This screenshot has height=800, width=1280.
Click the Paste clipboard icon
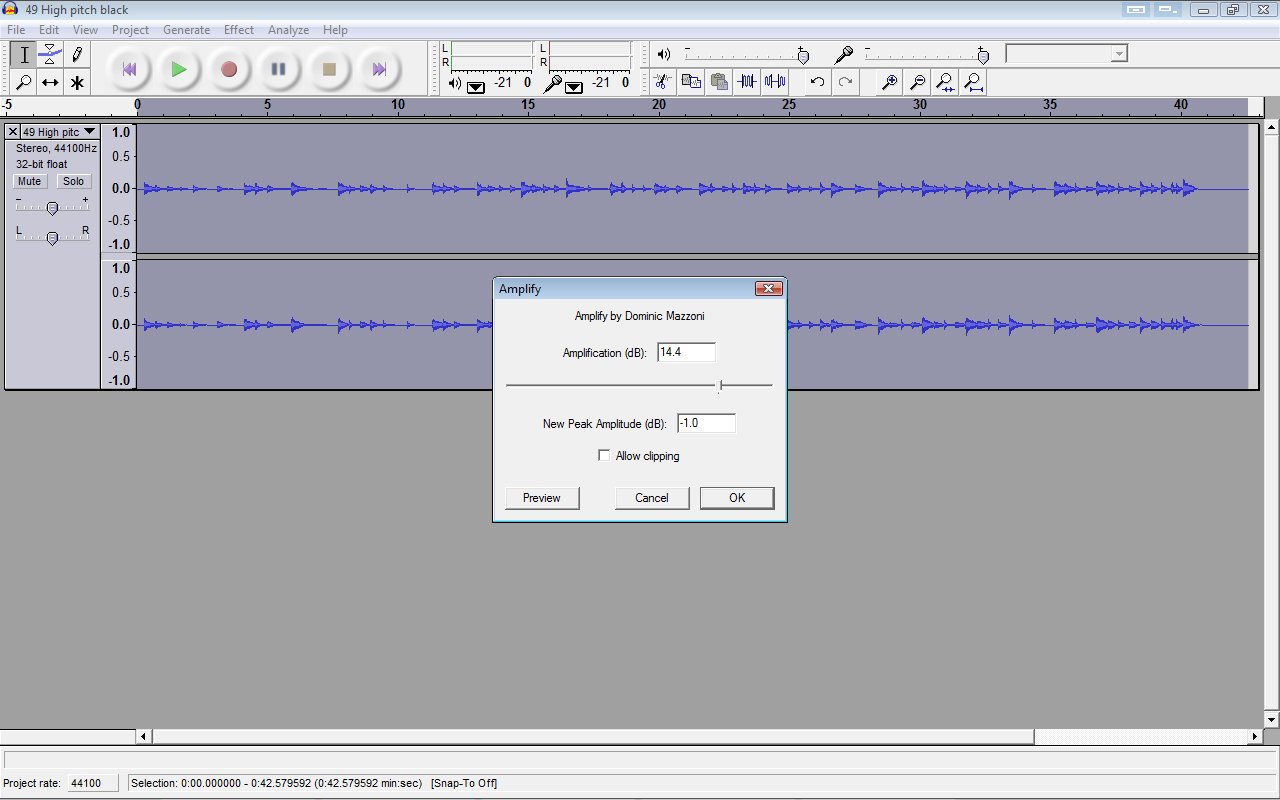pyautogui.click(x=718, y=82)
